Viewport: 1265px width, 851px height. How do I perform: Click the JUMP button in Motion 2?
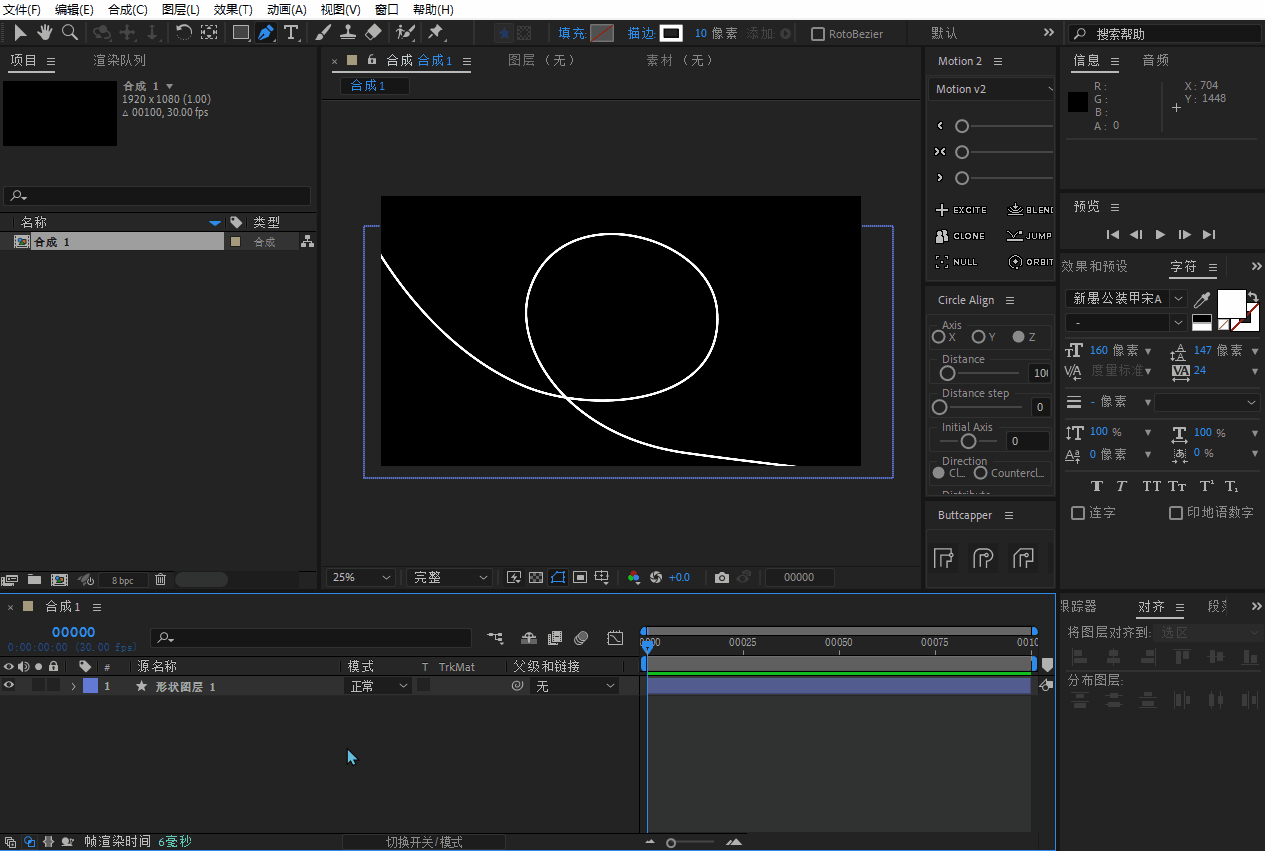click(1030, 236)
